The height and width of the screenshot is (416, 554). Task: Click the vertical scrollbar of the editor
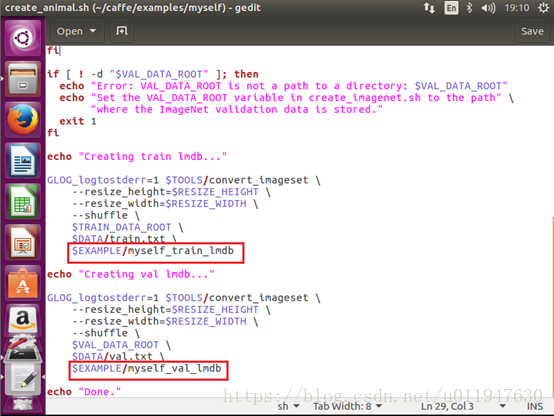552,307
